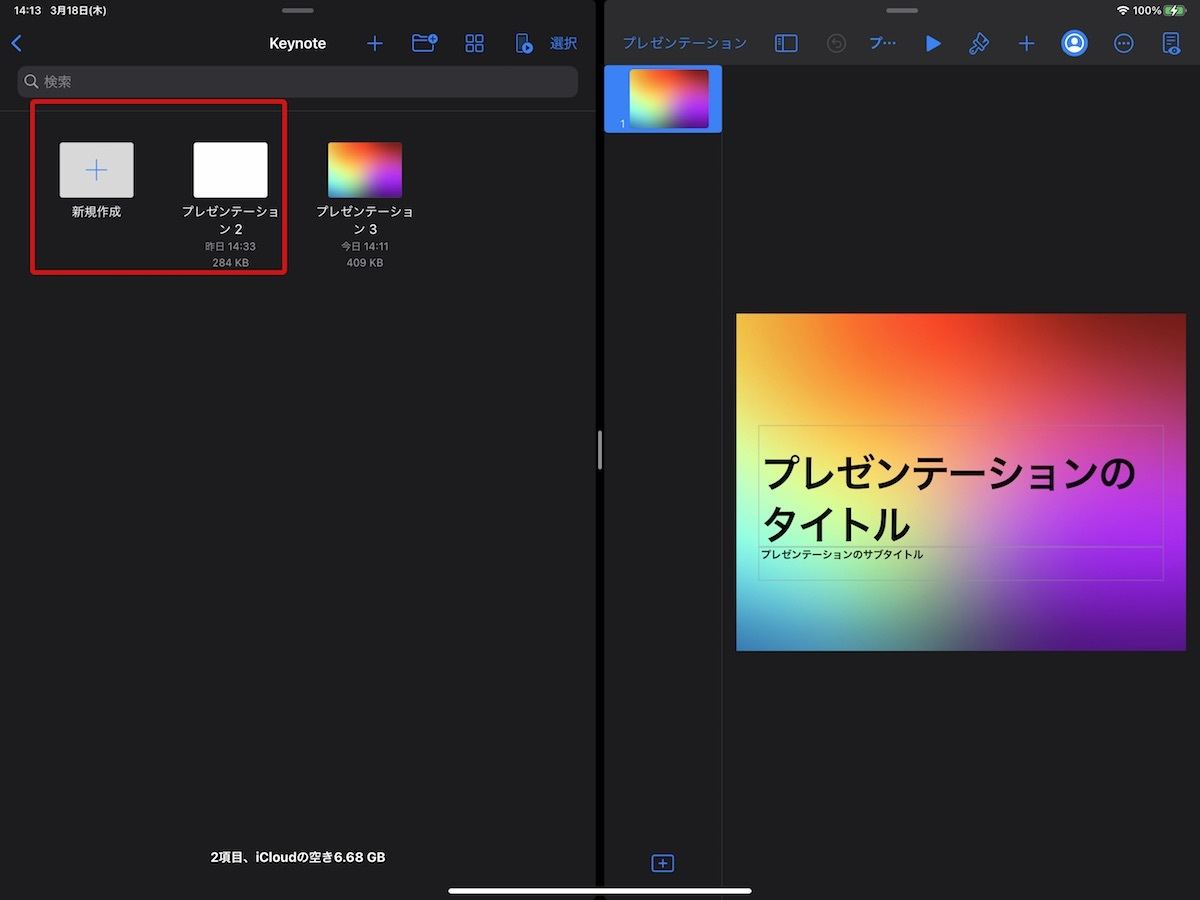Switch view using the grid icon
This screenshot has width=1200, height=900.
point(475,44)
